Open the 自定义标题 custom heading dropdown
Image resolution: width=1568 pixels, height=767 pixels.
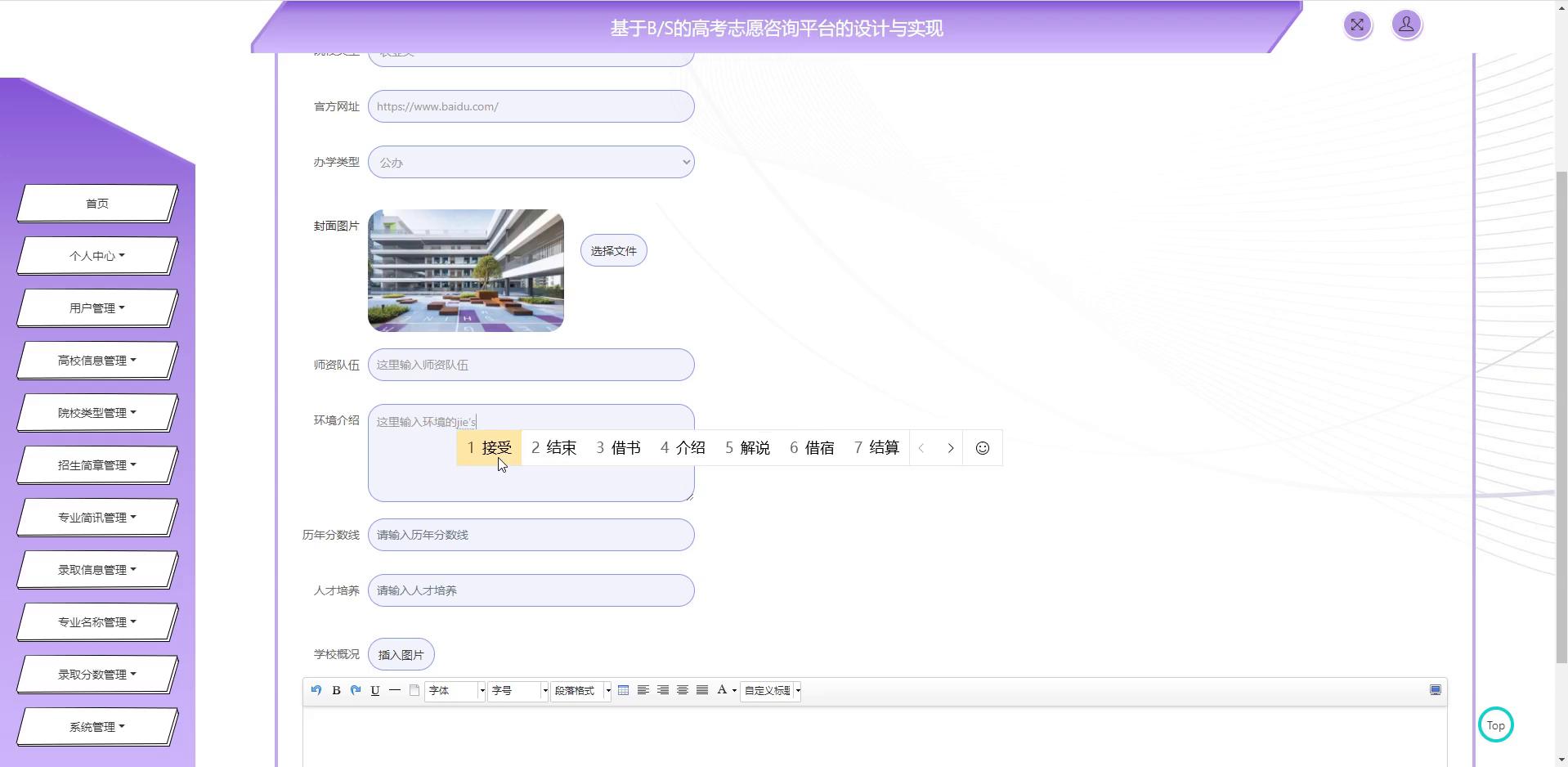pos(771,691)
